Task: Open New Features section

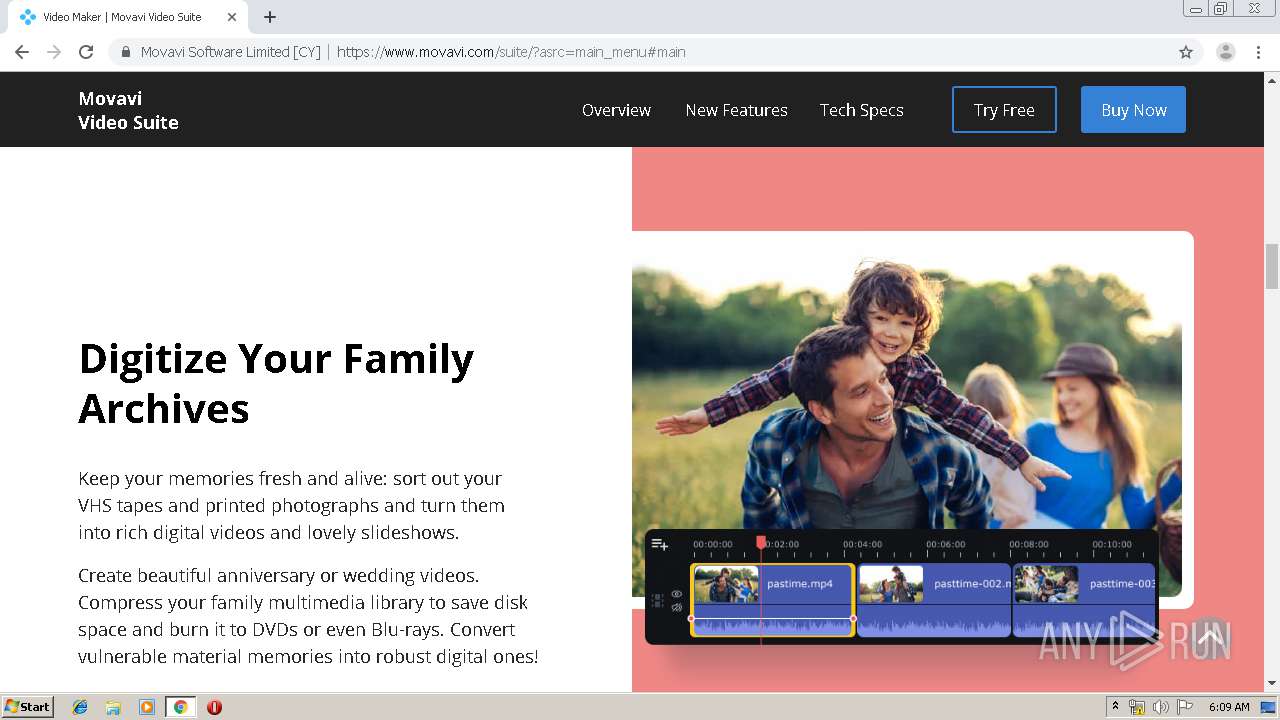Action: click(736, 110)
